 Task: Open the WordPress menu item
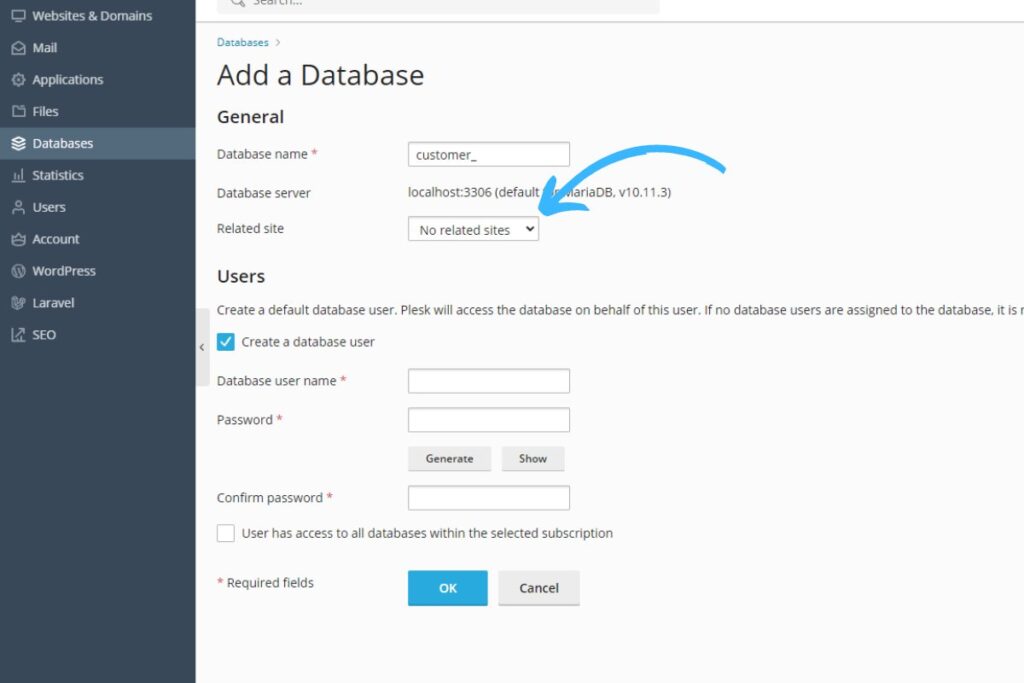coord(98,271)
